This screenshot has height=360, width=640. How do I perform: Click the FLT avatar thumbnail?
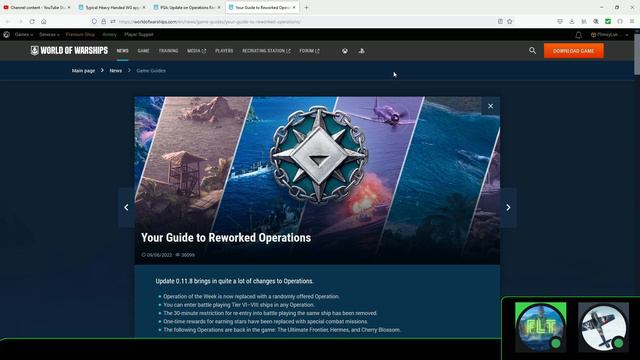pyautogui.click(x=540, y=327)
